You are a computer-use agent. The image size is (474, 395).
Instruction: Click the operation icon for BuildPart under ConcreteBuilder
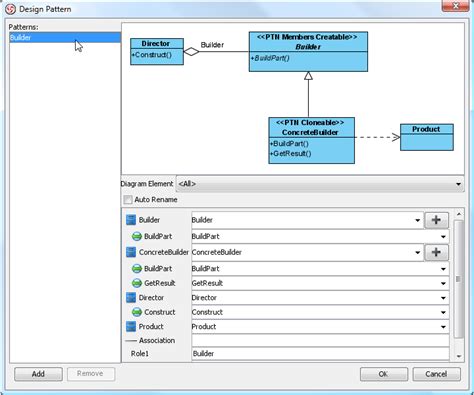(137, 268)
